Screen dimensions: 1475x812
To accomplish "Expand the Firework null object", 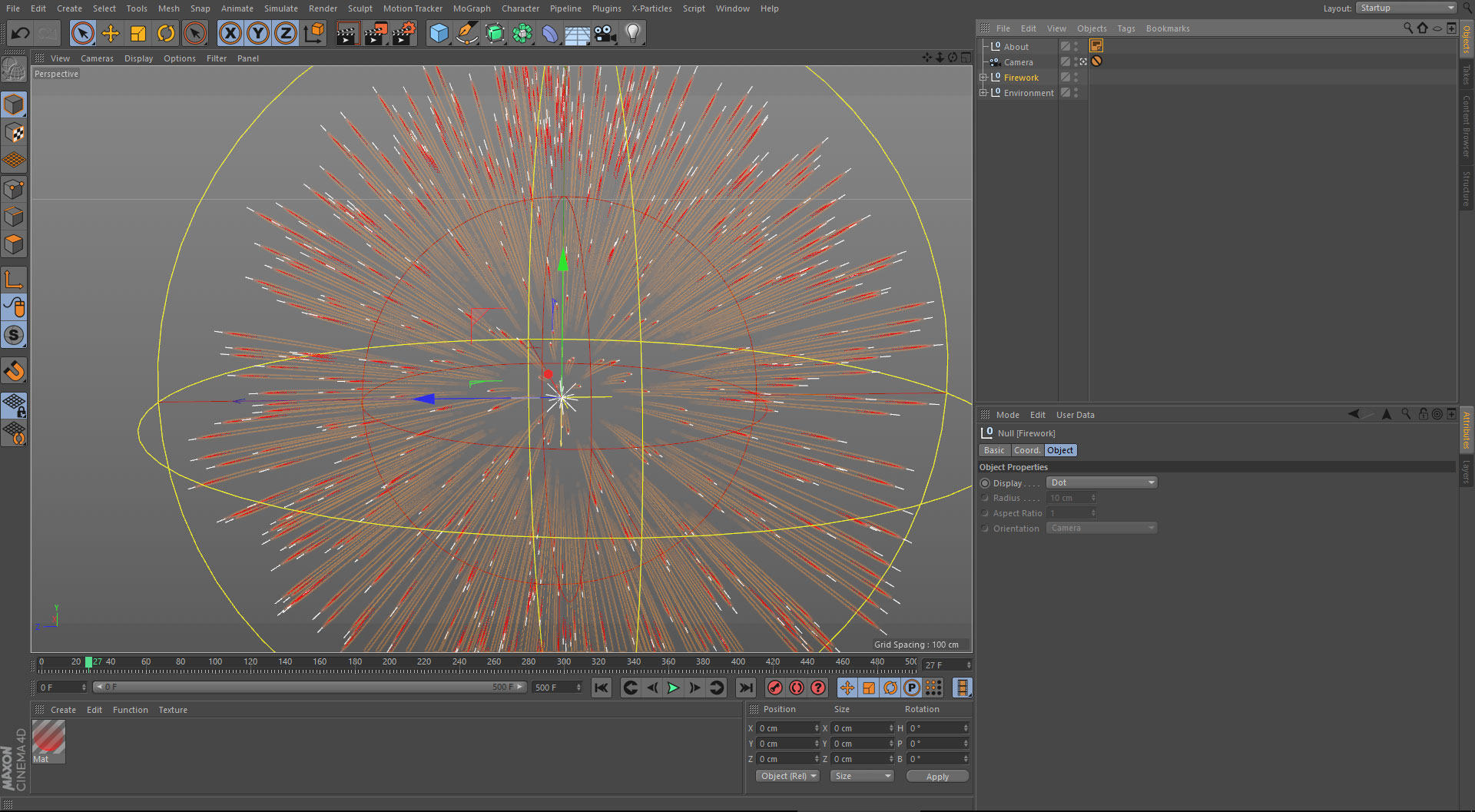I will coord(983,78).
